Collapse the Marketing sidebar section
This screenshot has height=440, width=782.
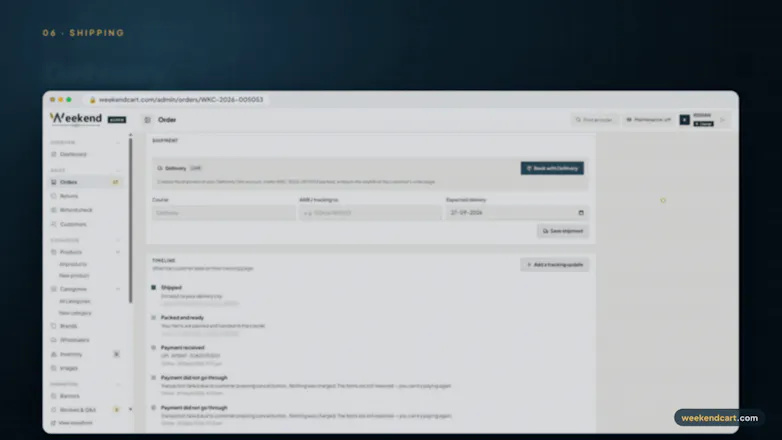118,384
